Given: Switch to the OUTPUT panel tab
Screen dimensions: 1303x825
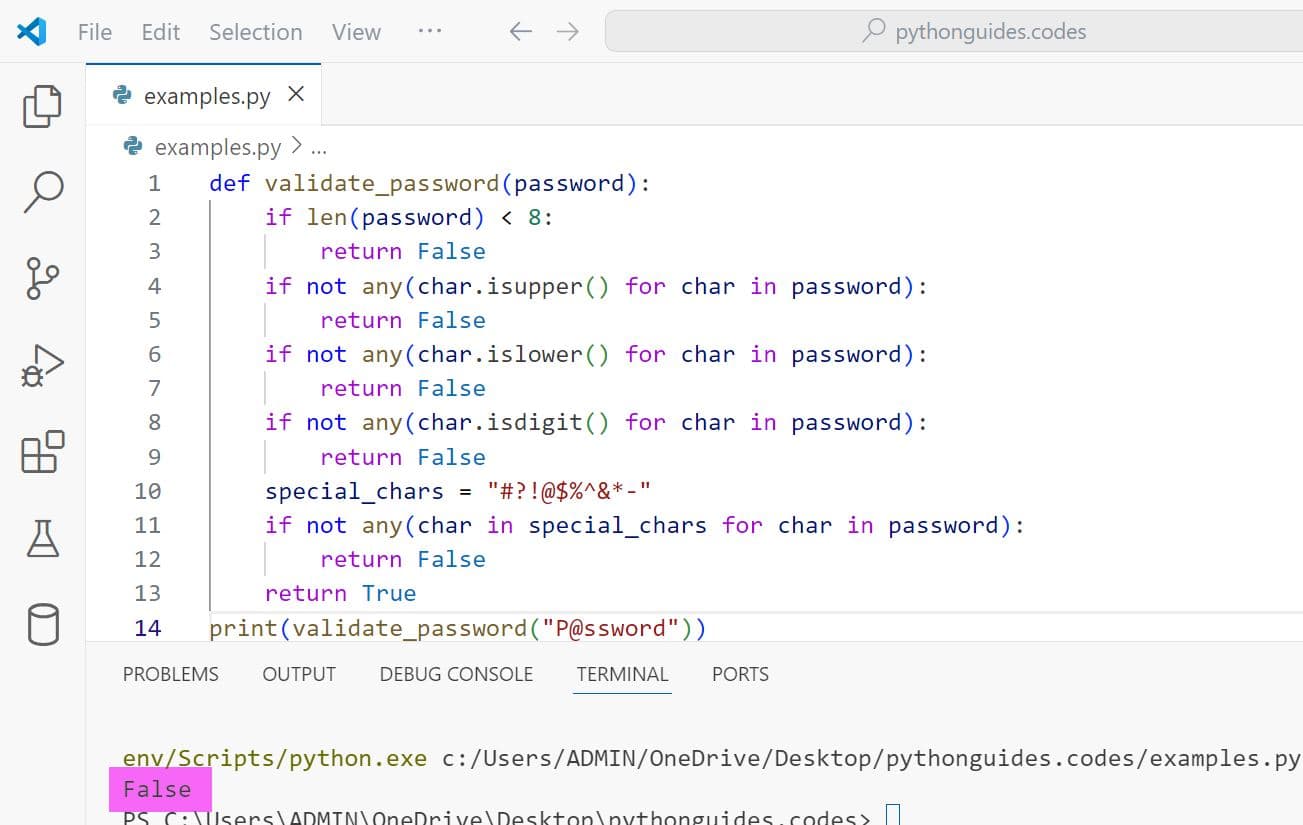Looking at the screenshot, I should pyautogui.click(x=299, y=674).
